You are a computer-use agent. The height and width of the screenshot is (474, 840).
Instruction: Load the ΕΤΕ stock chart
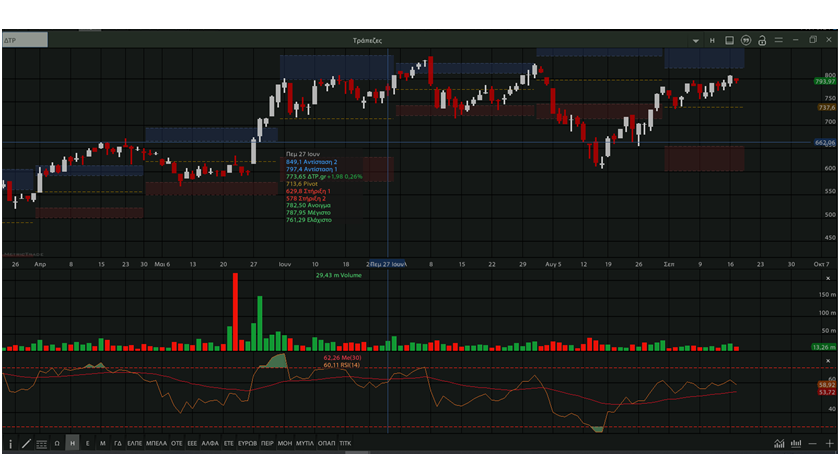click(x=229, y=443)
